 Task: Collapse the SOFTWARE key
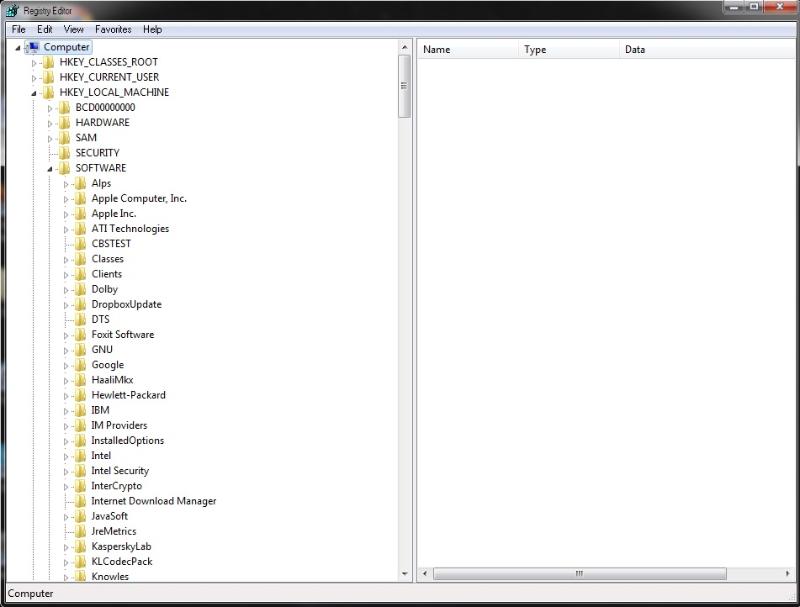coord(50,168)
